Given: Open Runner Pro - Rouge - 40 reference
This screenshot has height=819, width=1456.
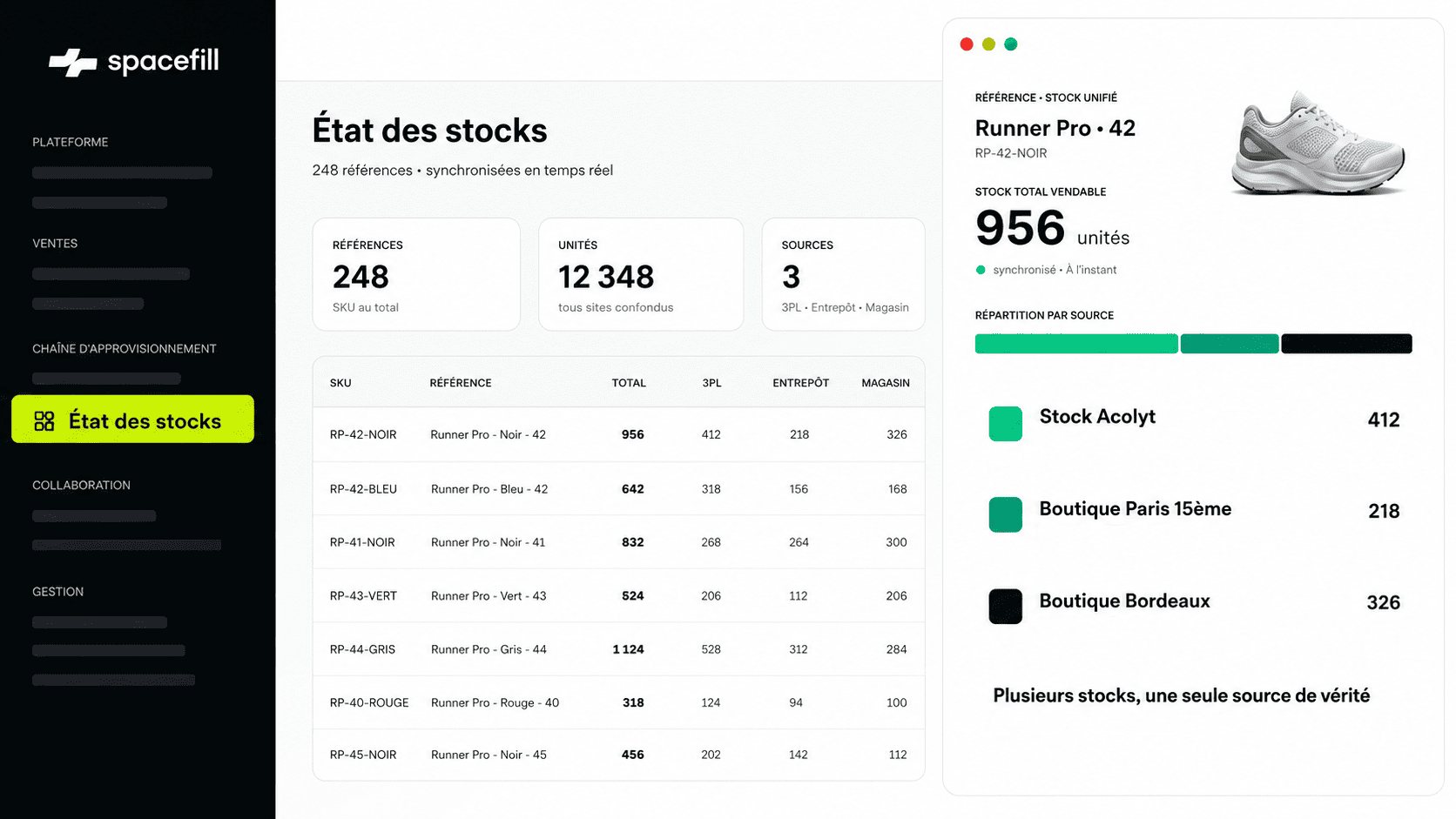Looking at the screenshot, I should (x=495, y=702).
